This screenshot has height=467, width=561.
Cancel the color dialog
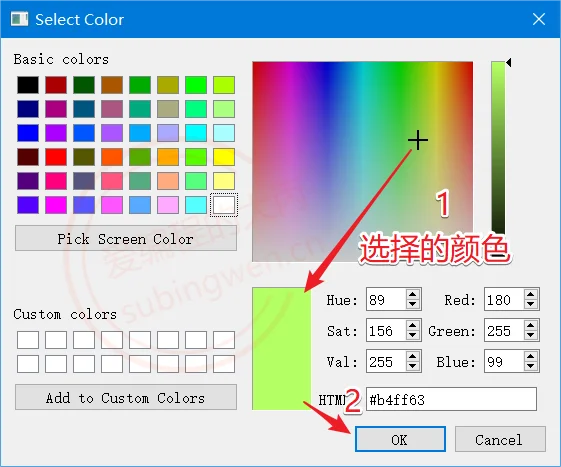click(500, 439)
